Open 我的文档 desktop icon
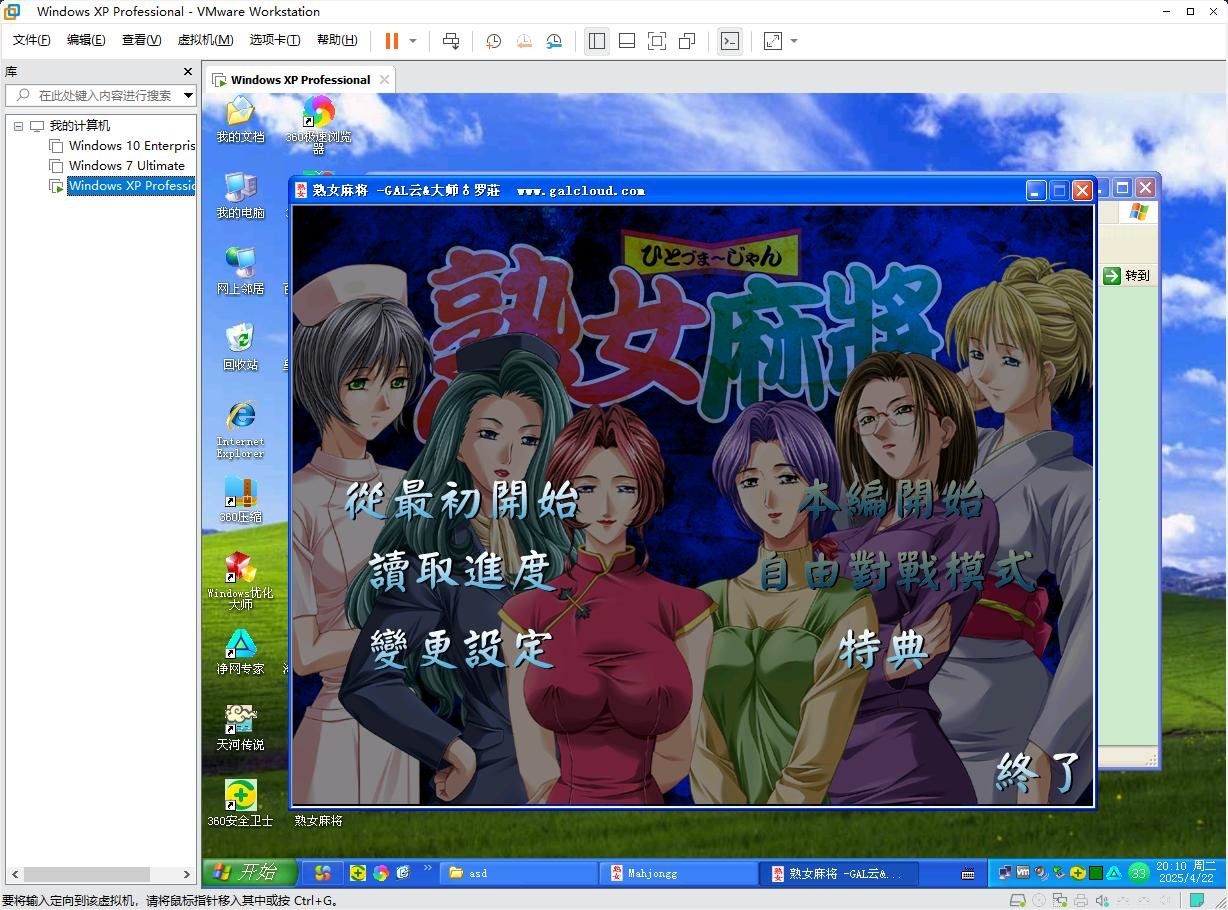 pos(240,119)
